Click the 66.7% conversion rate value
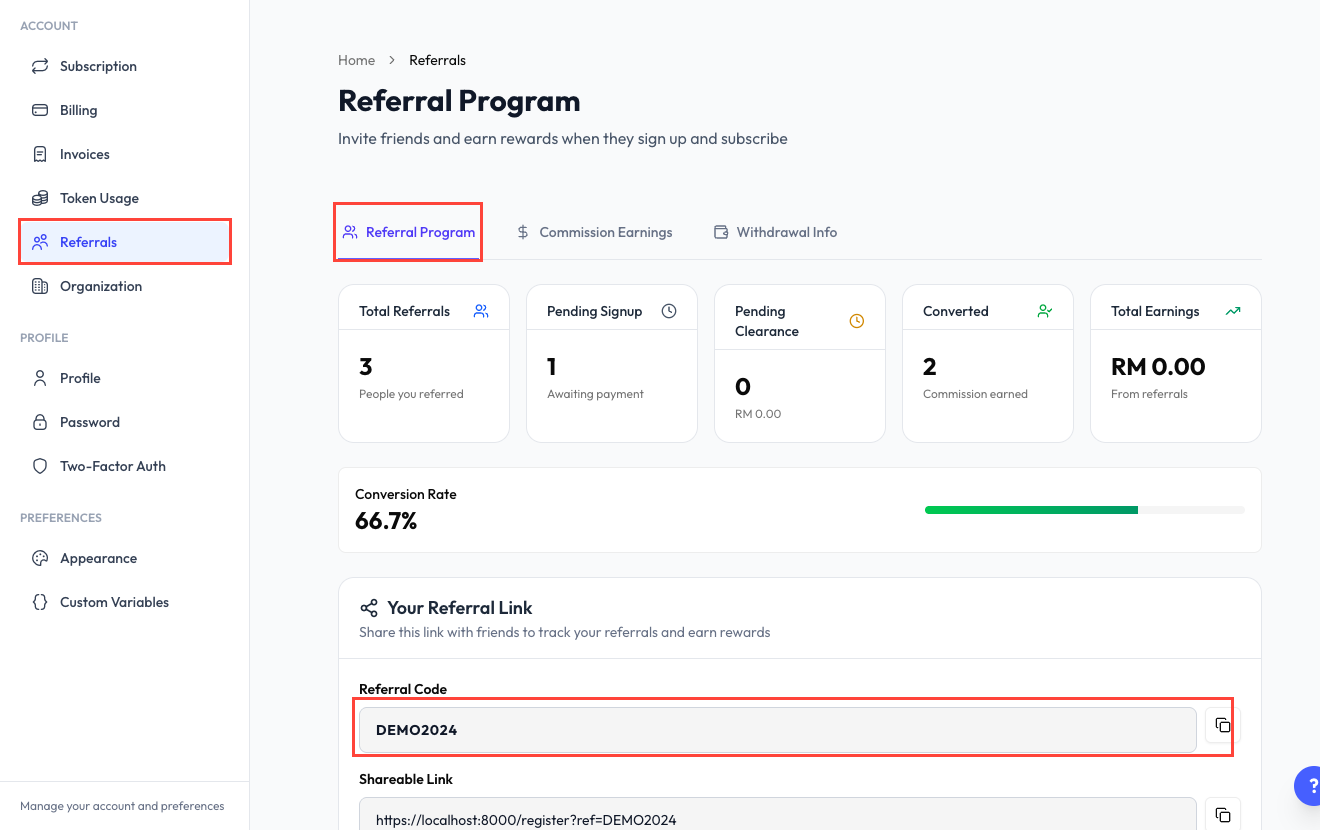1320x830 pixels. click(386, 521)
